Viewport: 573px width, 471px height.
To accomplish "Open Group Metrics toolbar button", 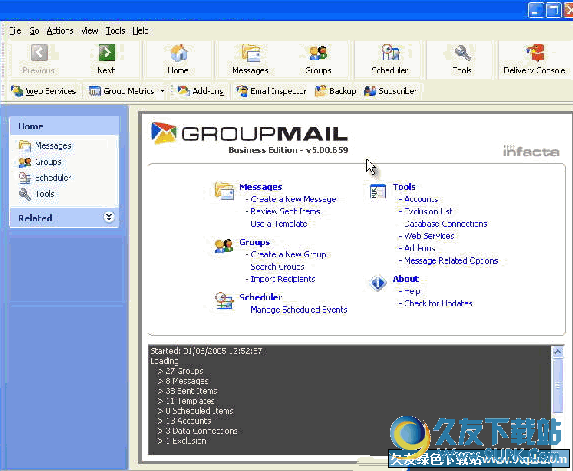I will 122,91.
